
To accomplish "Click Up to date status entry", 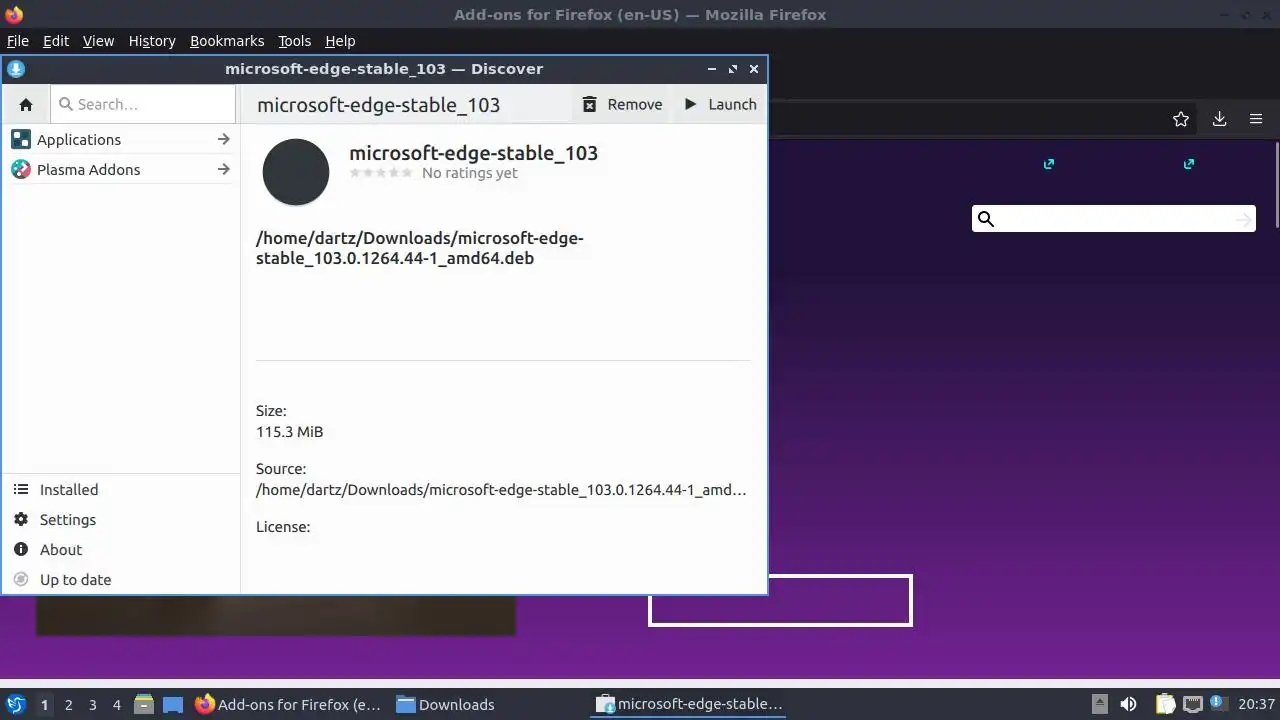I will coord(120,580).
